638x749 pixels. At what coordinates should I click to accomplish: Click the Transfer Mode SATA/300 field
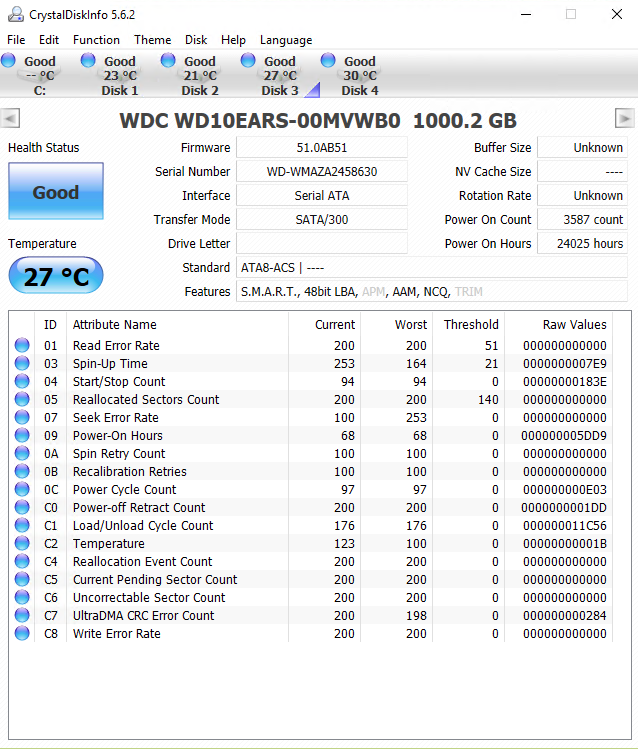coord(322,219)
